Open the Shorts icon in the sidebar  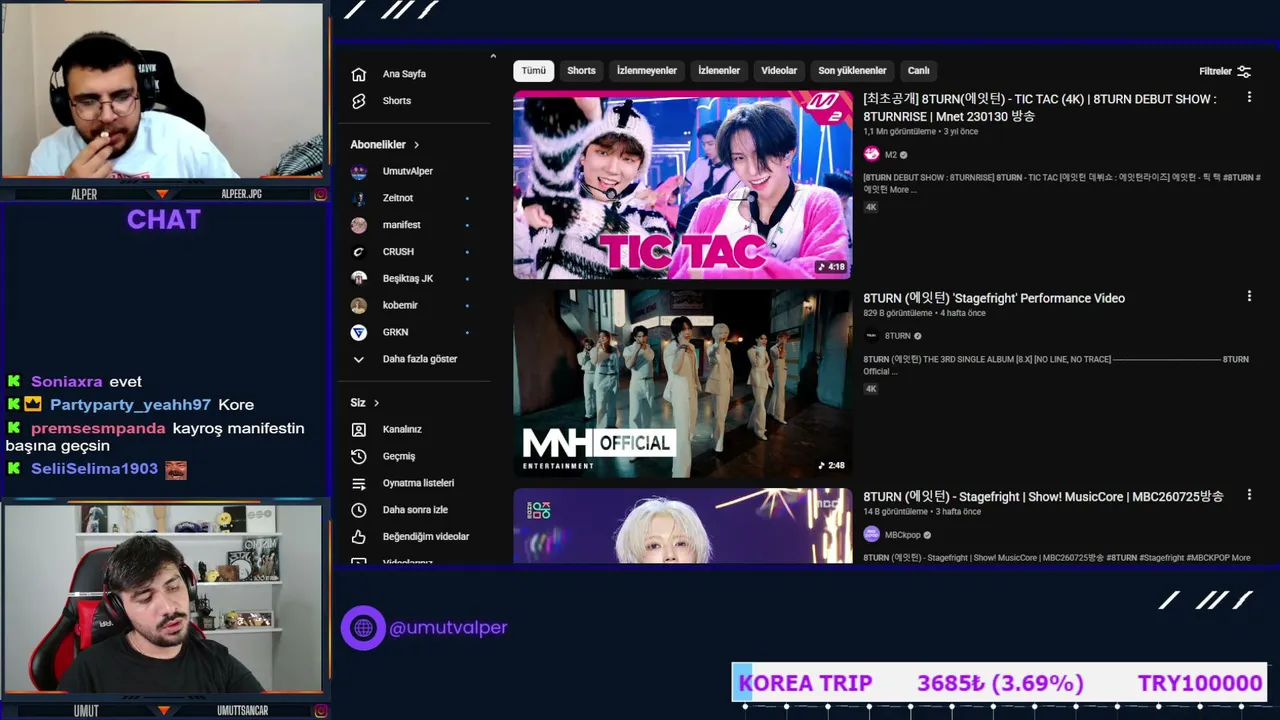pyautogui.click(x=359, y=101)
